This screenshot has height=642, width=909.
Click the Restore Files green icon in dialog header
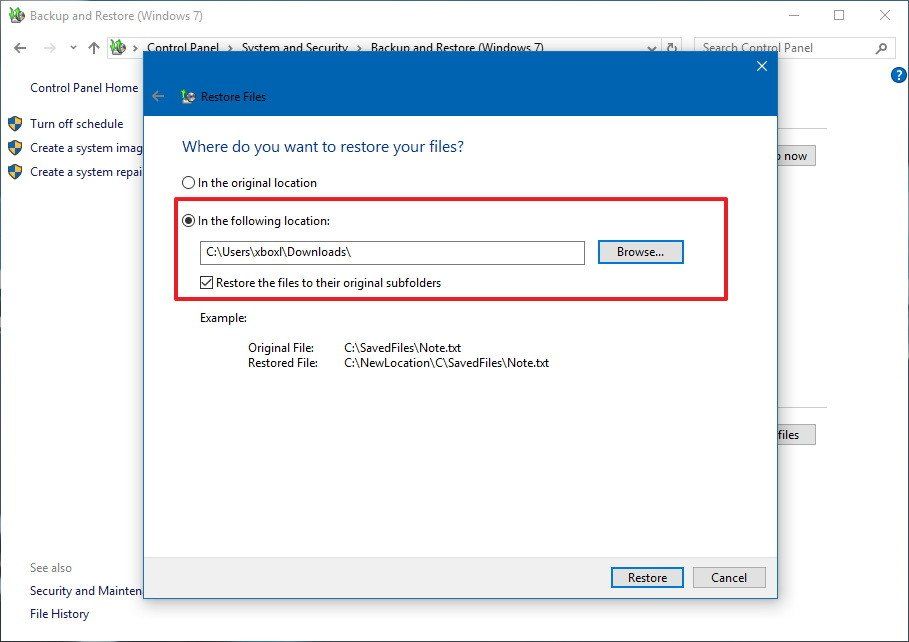tap(187, 96)
